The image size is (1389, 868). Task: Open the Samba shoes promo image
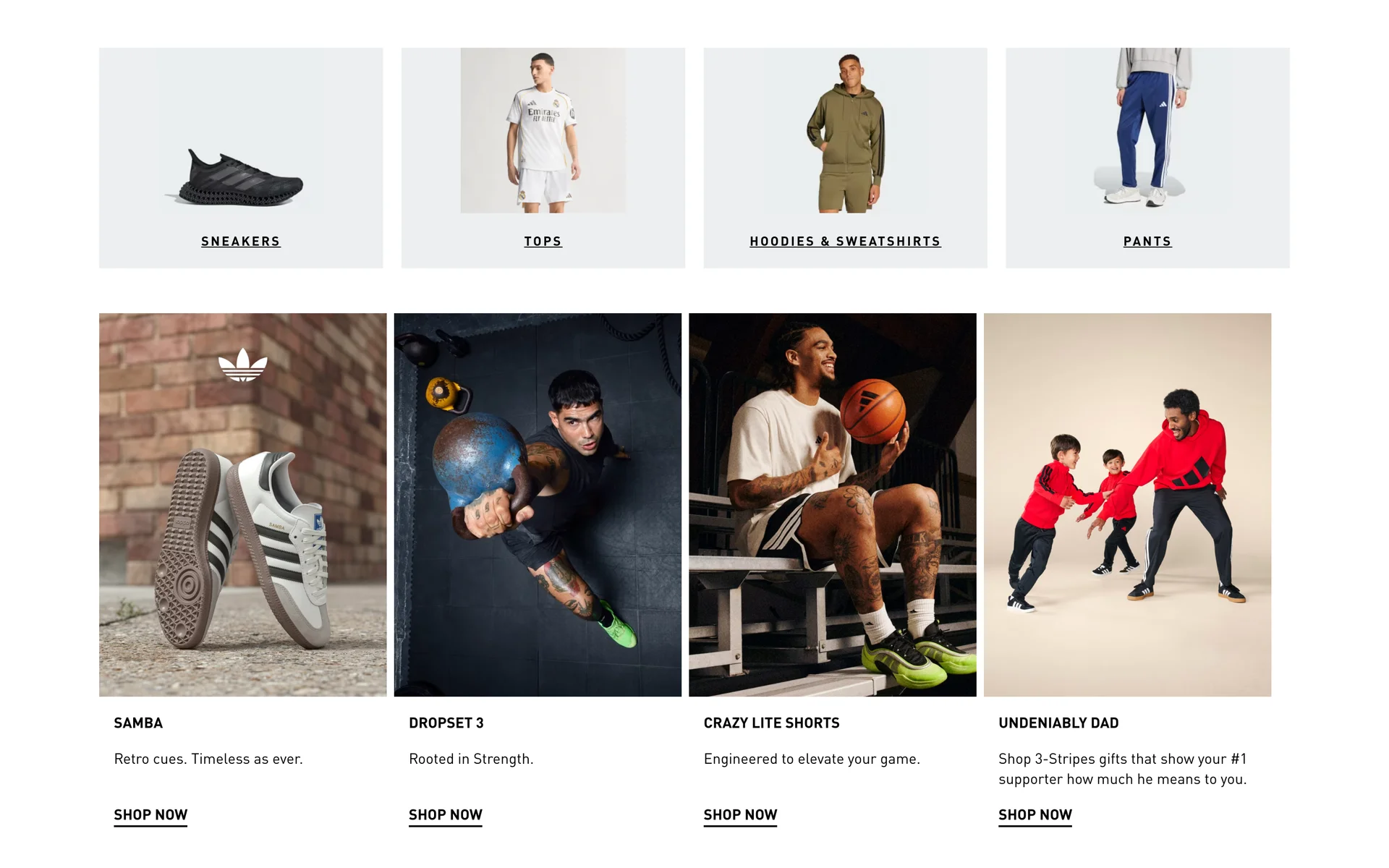coord(243,505)
